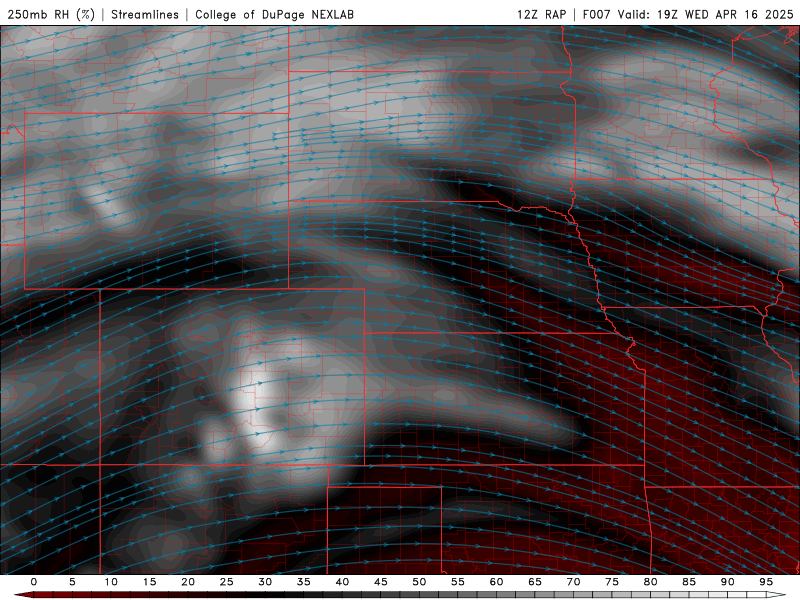Click the colorbar label "50"

[x=419, y=582]
